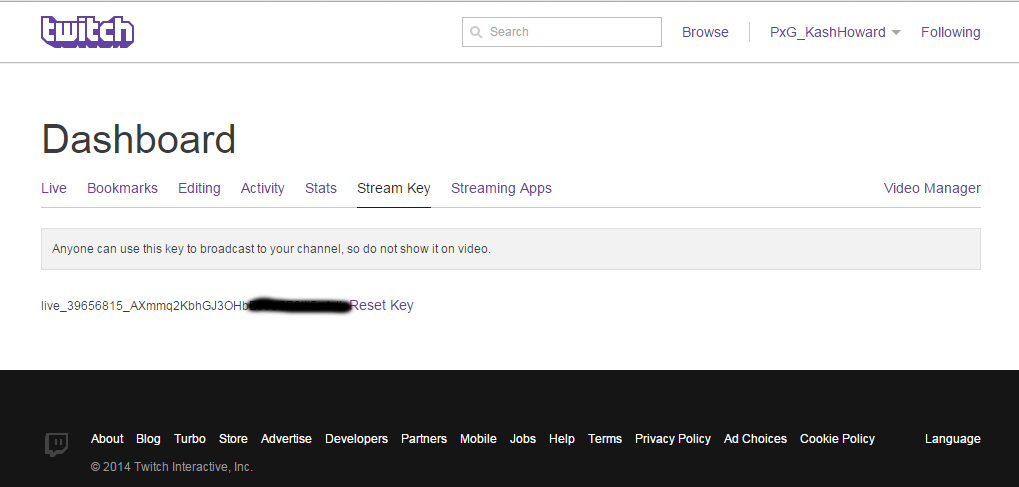Open the Developers footer link

pos(356,439)
